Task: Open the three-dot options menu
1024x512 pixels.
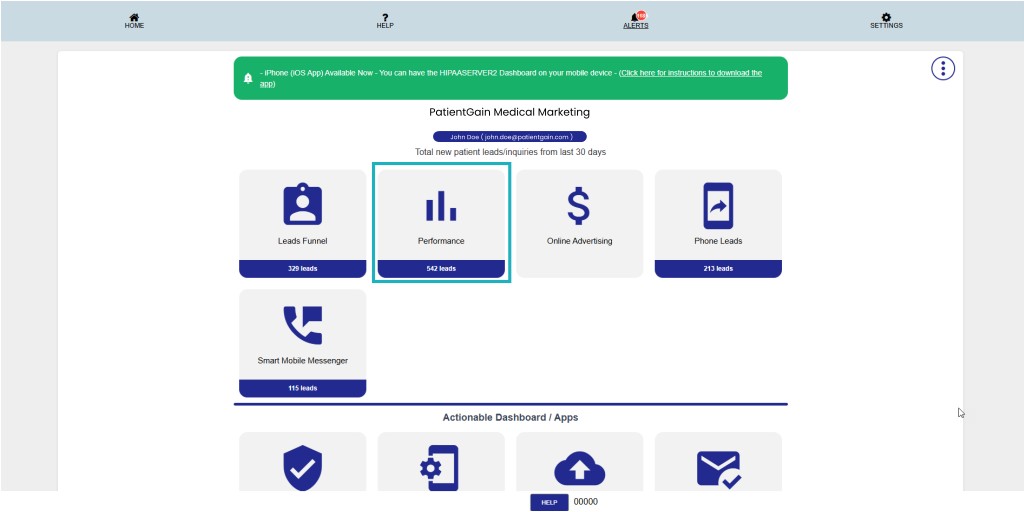Action: click(943, 68)
